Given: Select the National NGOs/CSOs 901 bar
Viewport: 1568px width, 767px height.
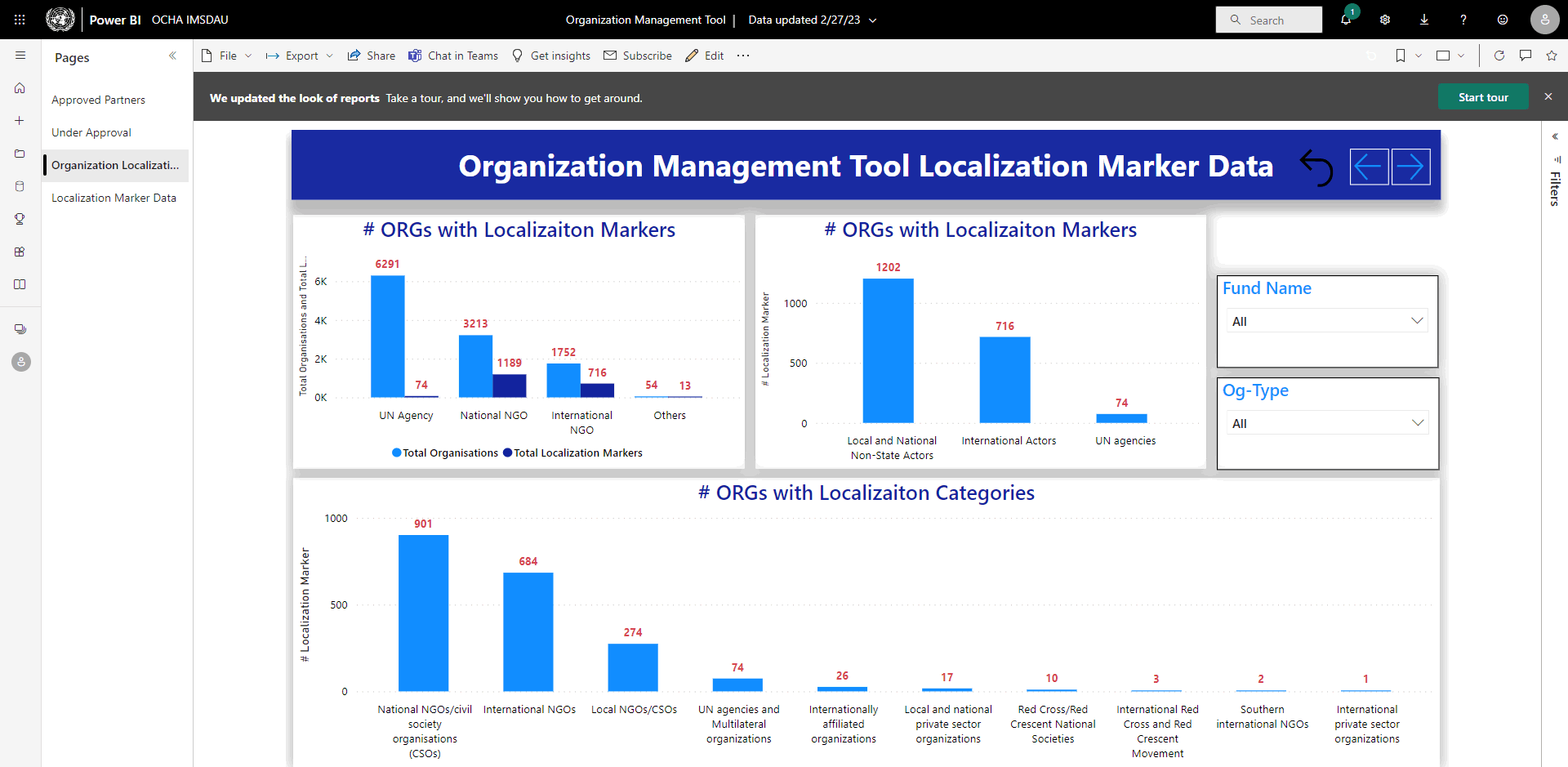Looking at the screenshot, I should pos(423,613).
